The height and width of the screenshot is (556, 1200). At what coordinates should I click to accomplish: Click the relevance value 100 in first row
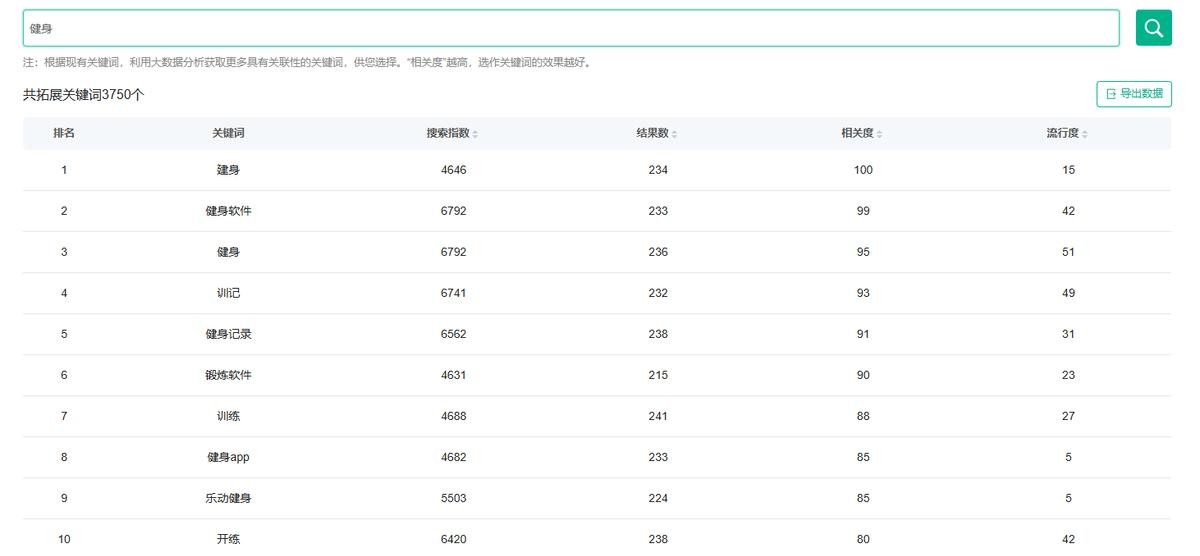tap(863, 170)
